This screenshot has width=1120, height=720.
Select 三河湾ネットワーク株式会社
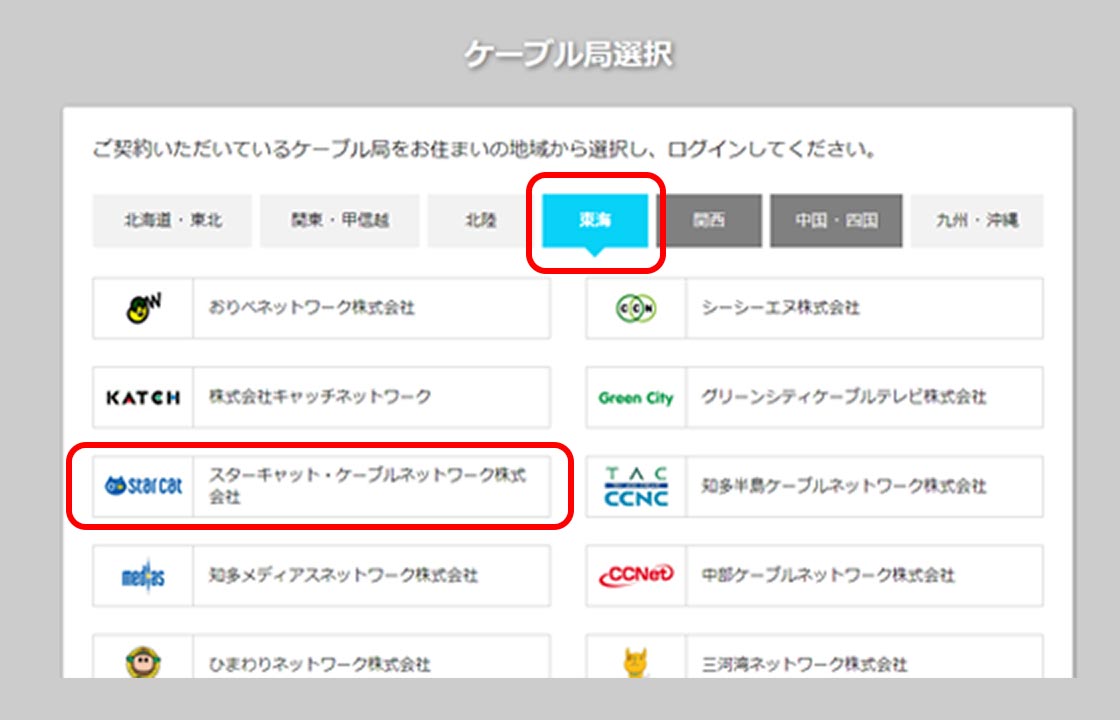[814, 657]
